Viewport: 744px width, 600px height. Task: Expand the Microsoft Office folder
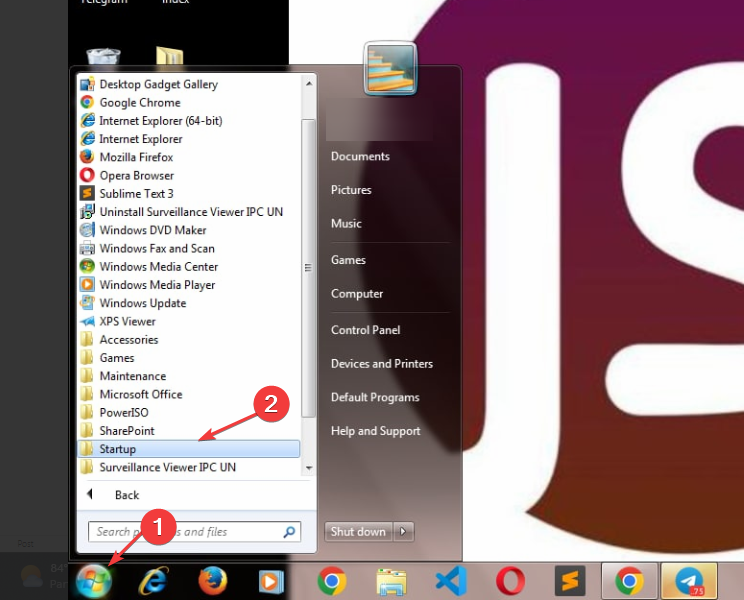point(188,395)
